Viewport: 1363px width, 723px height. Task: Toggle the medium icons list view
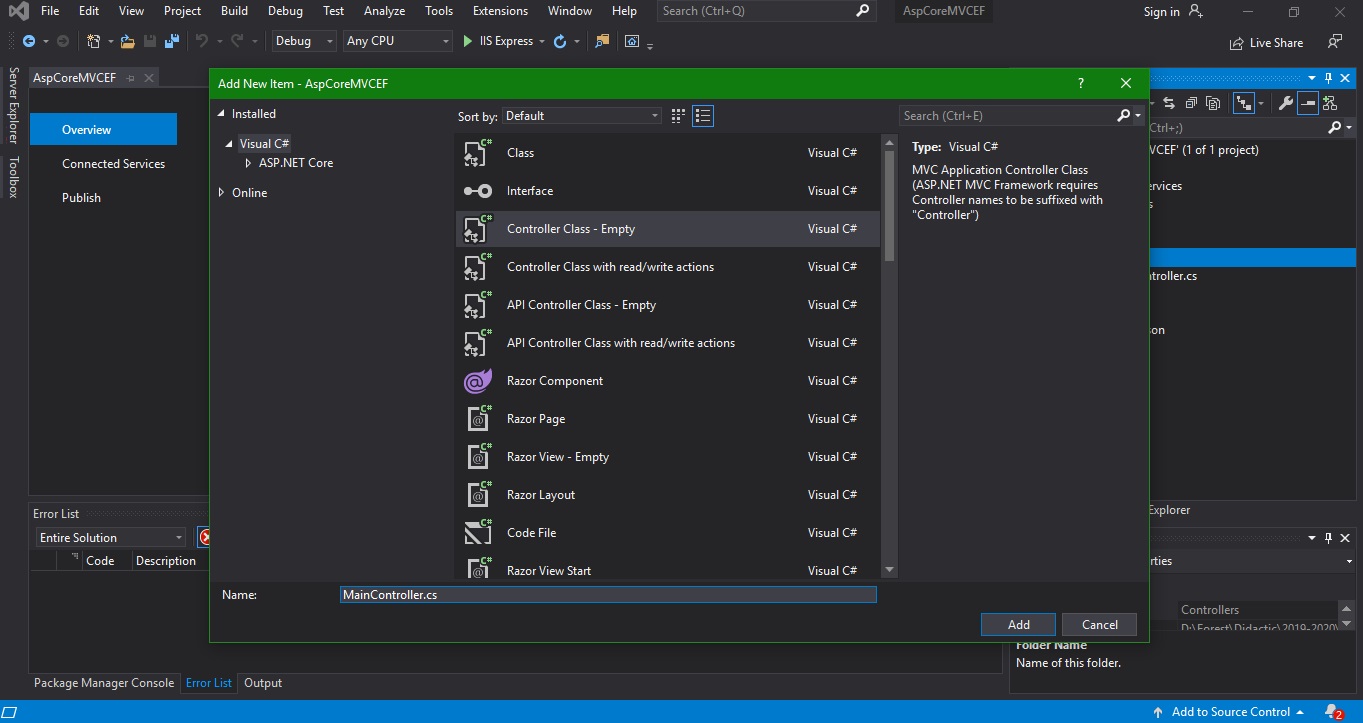703,116
